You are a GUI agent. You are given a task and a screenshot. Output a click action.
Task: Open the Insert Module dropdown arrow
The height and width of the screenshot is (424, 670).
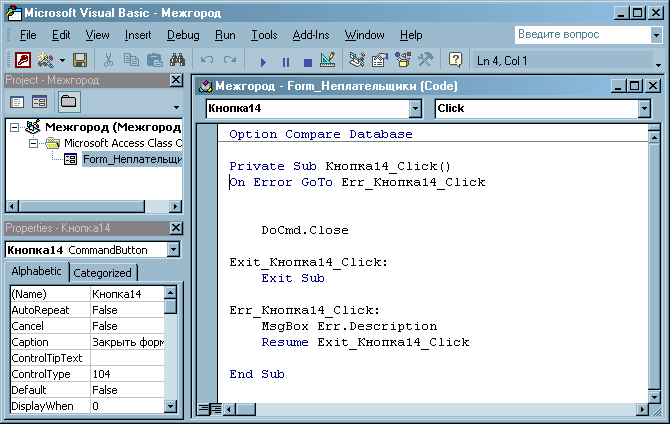pos(62,60)
